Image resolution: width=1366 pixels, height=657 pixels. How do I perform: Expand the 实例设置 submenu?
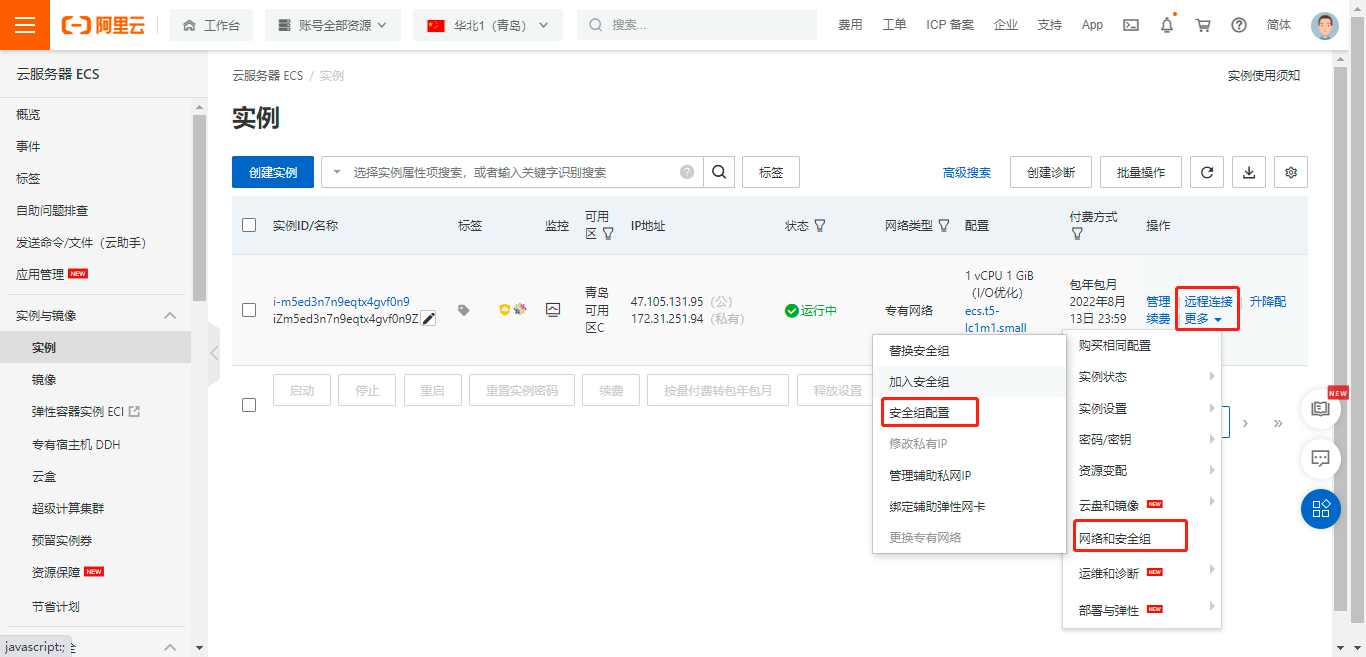tap(1141, 408)
